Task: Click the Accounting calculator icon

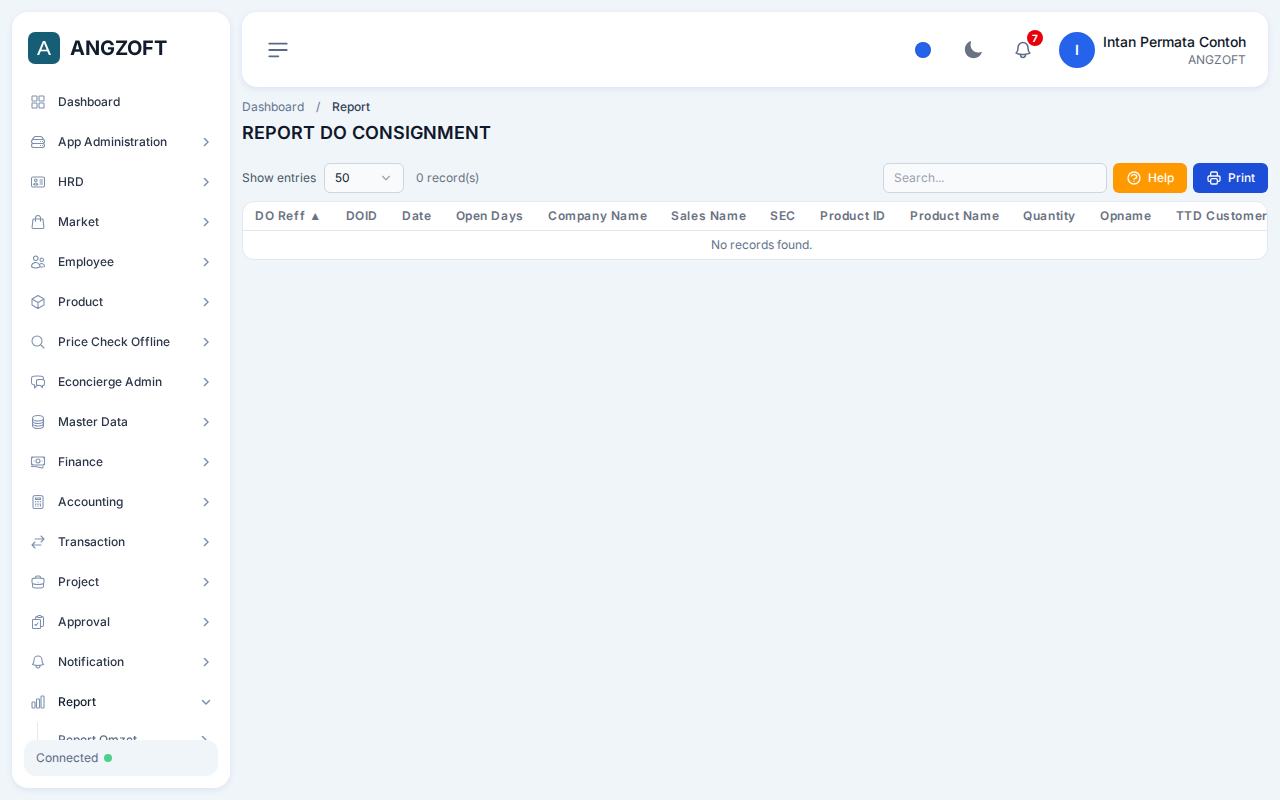Action: 38,502
